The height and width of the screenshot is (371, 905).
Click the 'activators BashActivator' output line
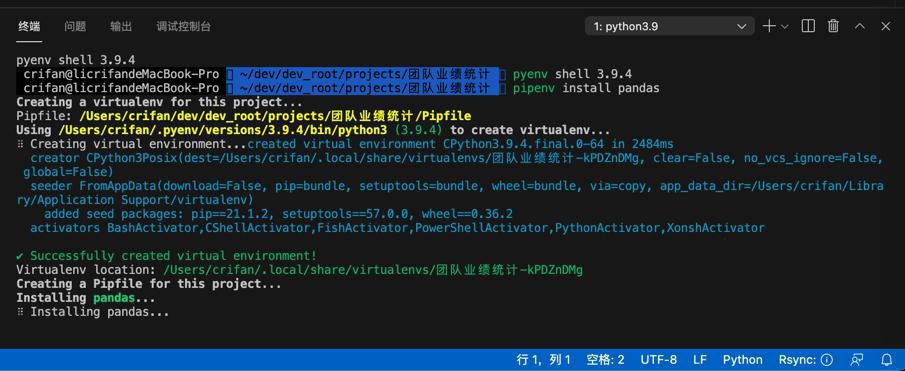click(397, 228)
